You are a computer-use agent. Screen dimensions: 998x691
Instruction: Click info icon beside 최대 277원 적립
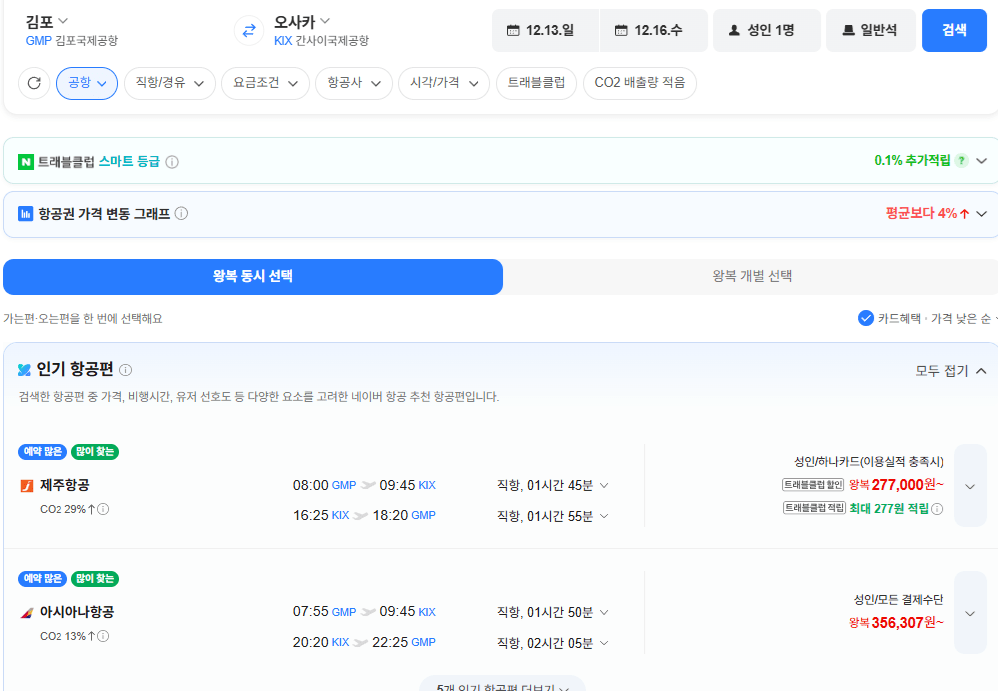pyautogui.click(x=937, y=508)
